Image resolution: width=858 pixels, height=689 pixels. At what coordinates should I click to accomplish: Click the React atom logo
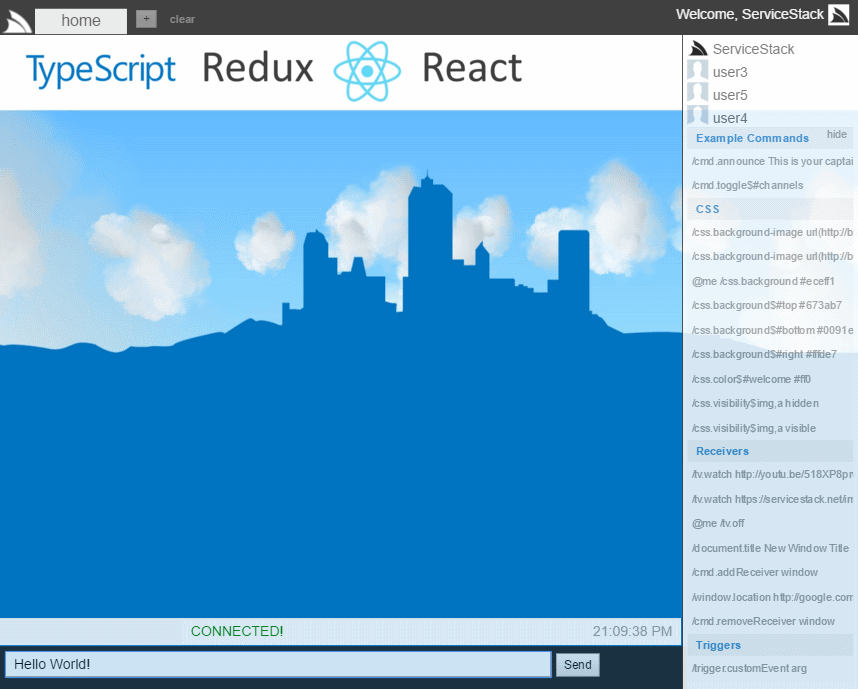[367, 71]
